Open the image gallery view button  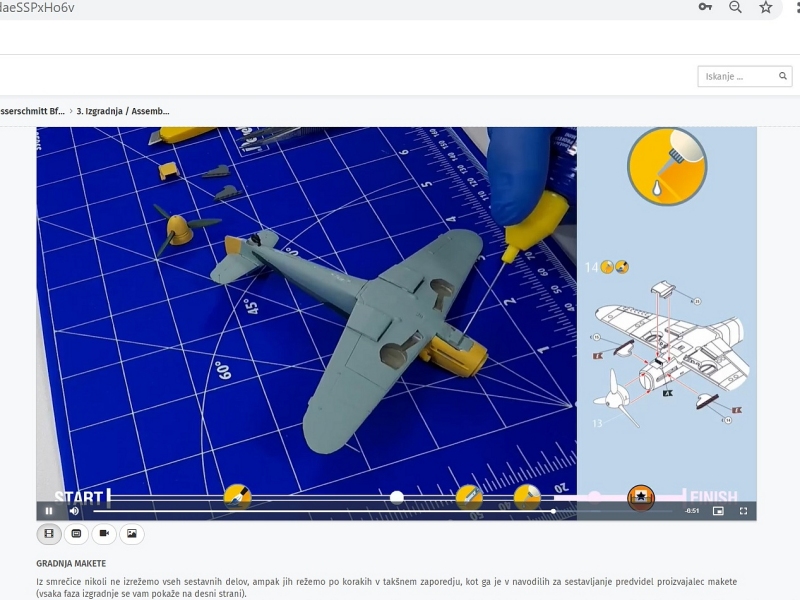click(131, 534)
